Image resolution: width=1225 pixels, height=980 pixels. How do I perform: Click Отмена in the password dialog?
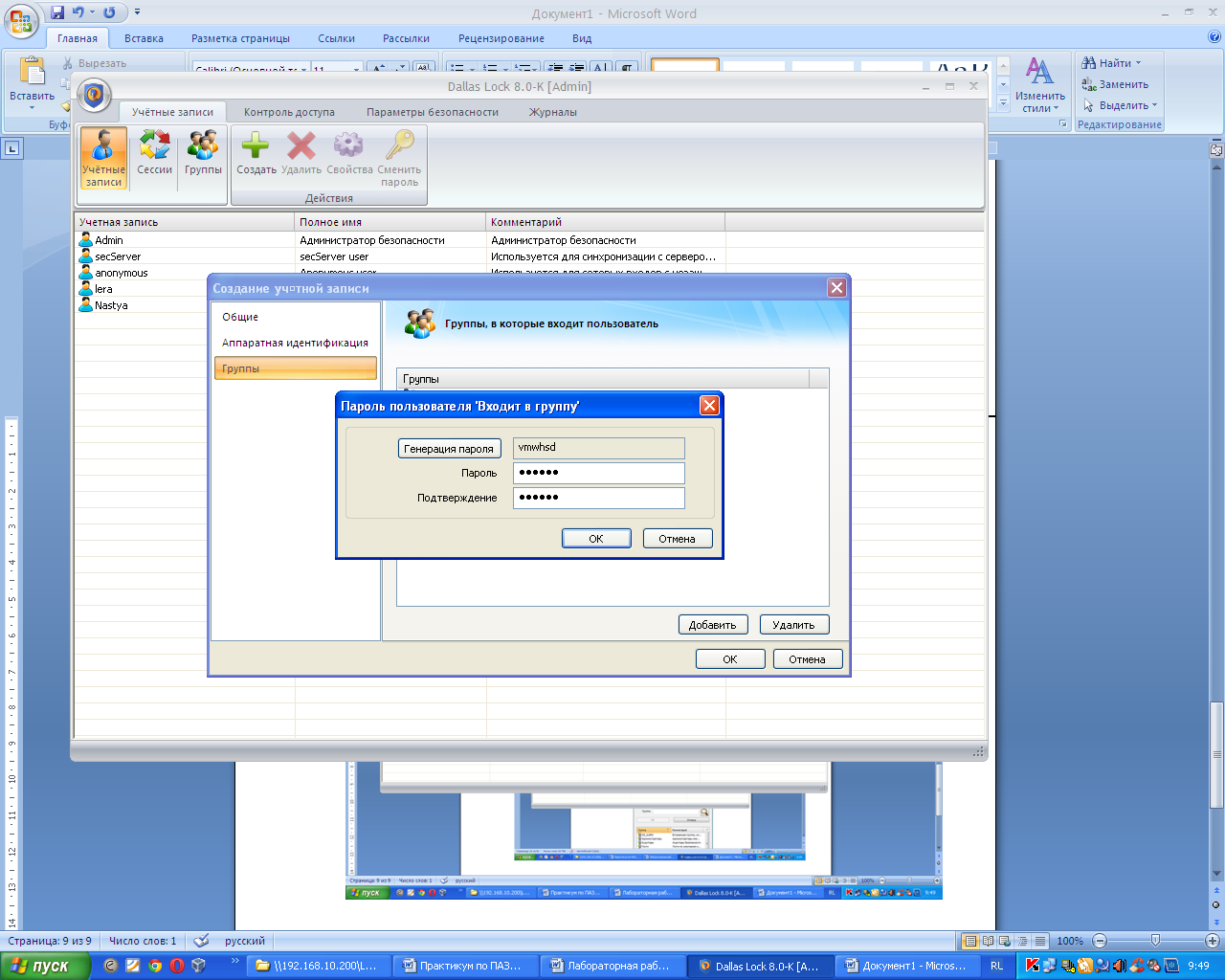pos(678,539)
